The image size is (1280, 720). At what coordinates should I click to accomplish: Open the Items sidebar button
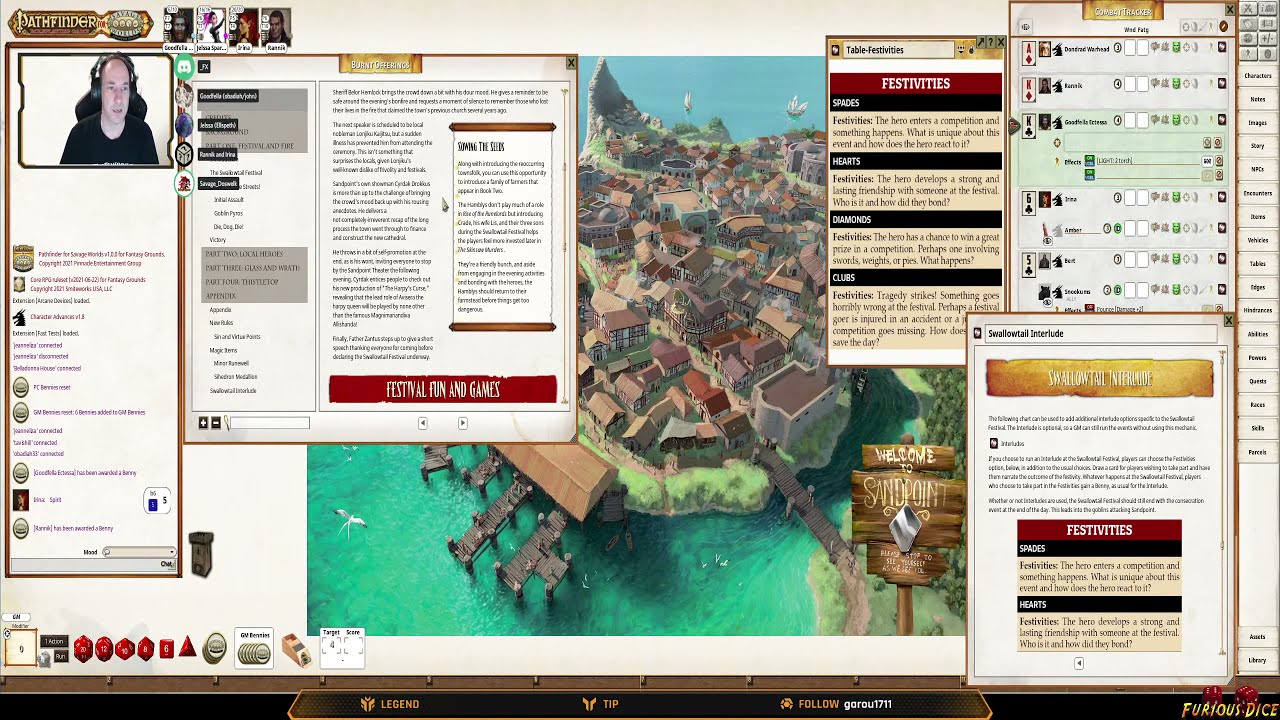pyautogui.click(x=1257, y=216)
